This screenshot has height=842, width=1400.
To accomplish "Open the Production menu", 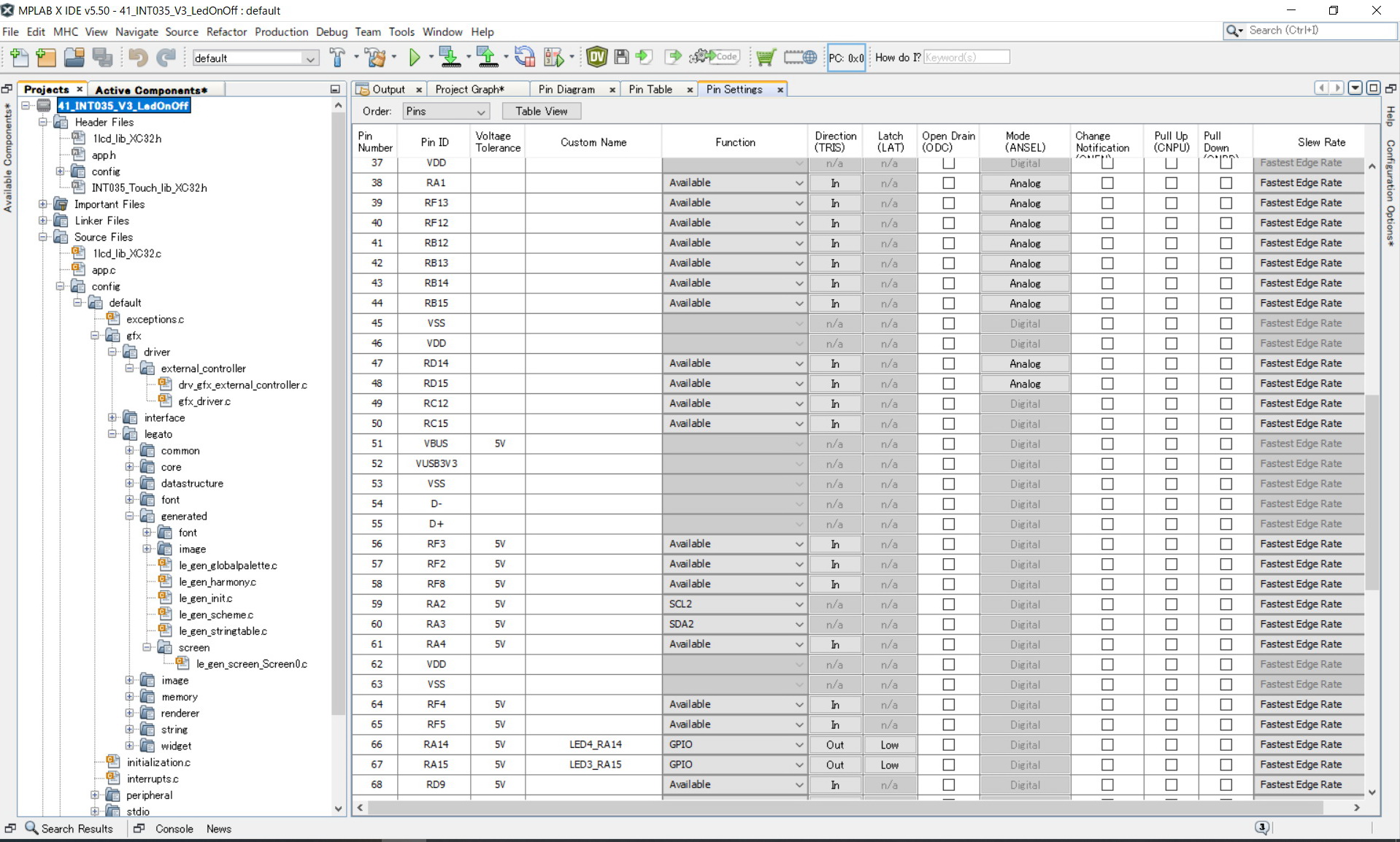I will pyautogui.click(x=281, y=31).
